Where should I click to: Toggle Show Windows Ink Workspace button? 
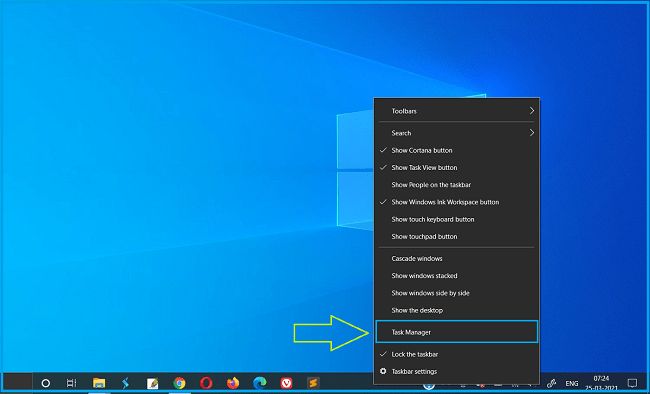point(457,202)
